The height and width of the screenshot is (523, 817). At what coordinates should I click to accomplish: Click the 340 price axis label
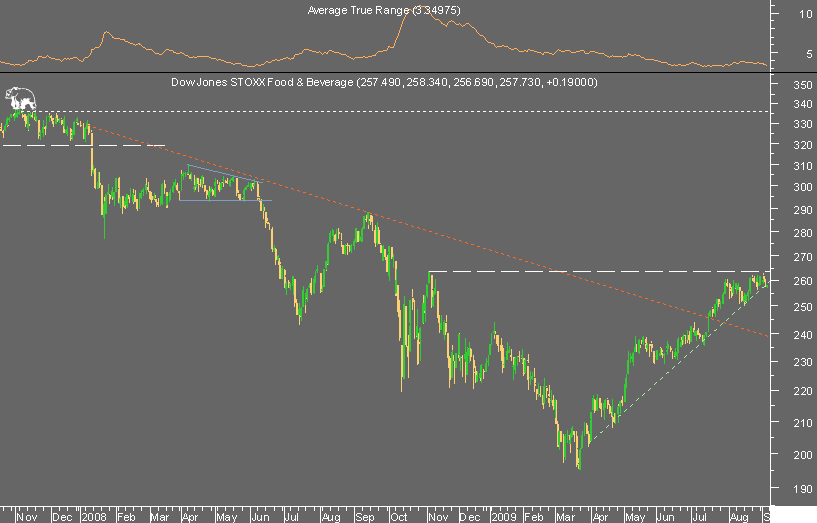click(x=803, y=104)
